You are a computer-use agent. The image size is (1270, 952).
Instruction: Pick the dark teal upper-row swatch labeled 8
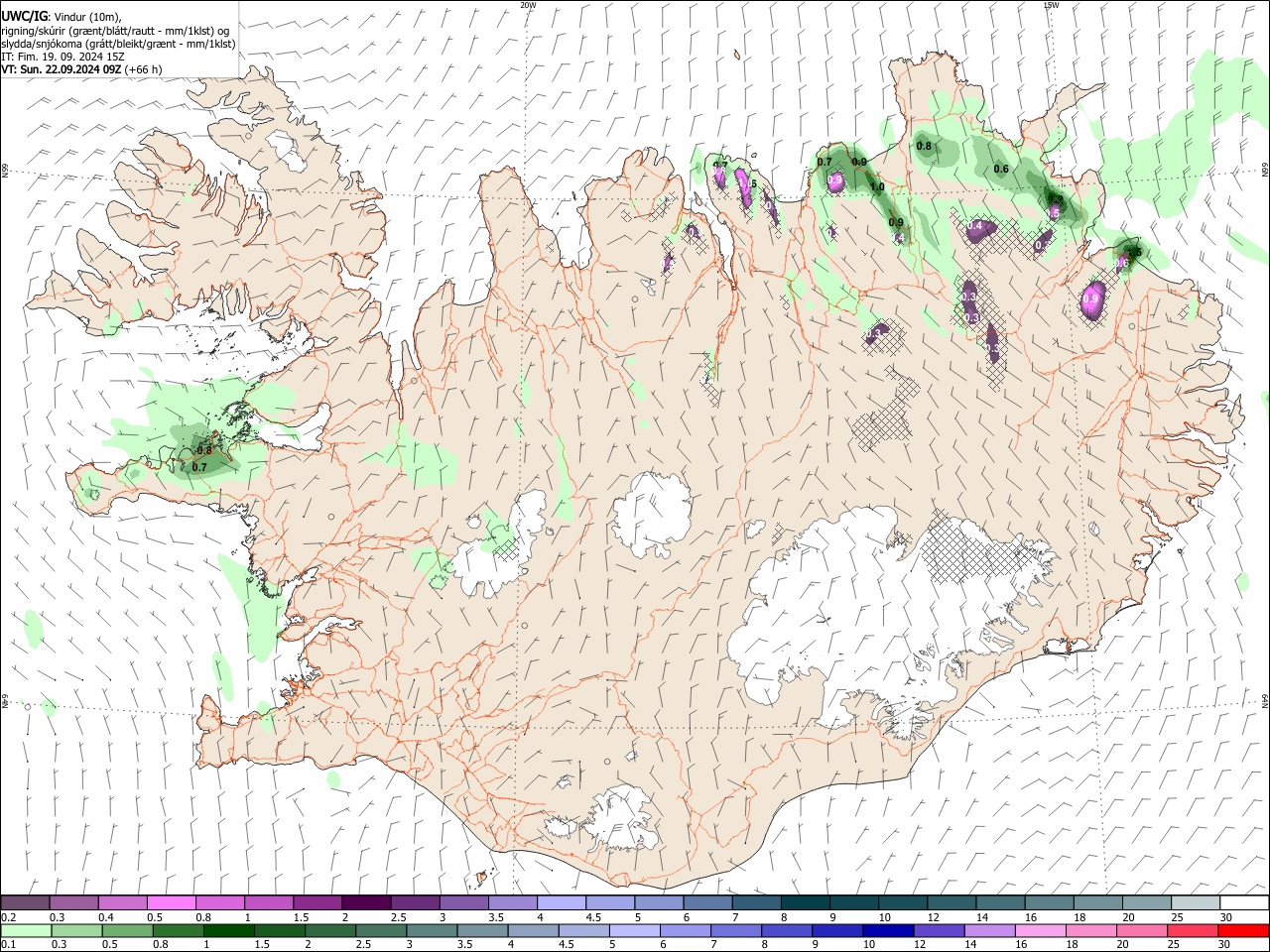pyautogui.click(x=806, y=903)
